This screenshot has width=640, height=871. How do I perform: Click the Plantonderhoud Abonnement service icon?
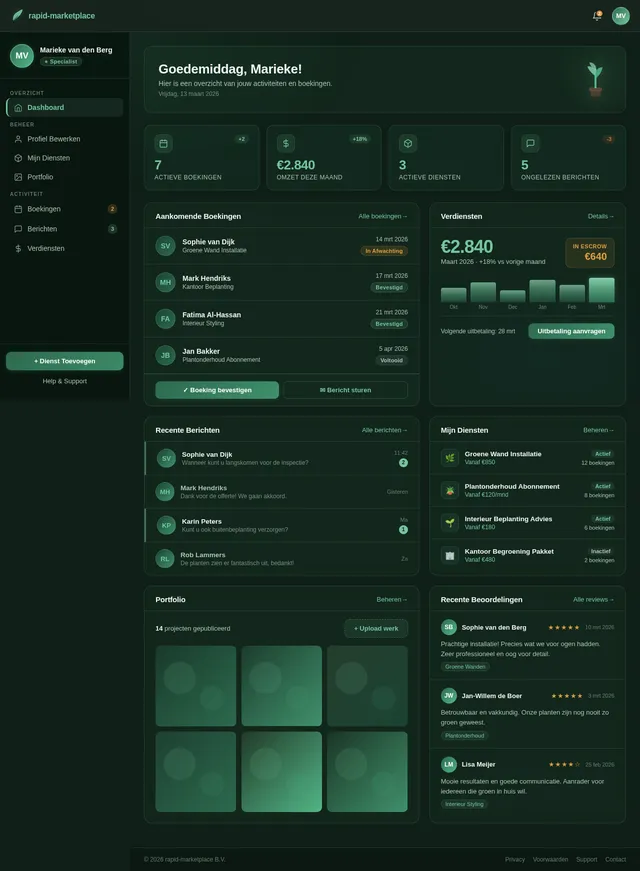(x=450, y=490)
